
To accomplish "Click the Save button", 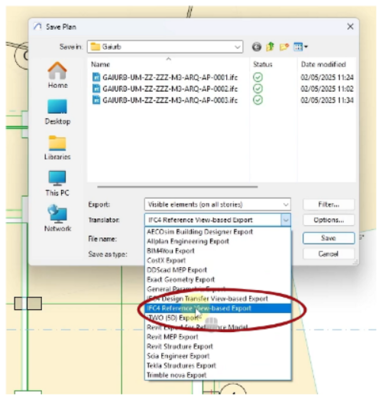I will [329, 238].
